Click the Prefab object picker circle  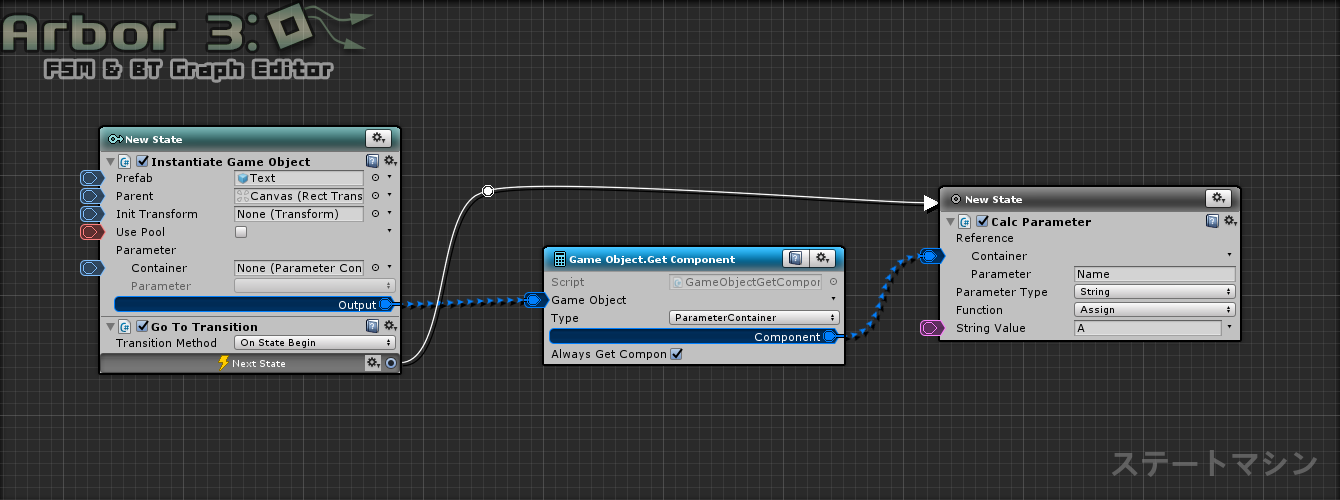375,178
